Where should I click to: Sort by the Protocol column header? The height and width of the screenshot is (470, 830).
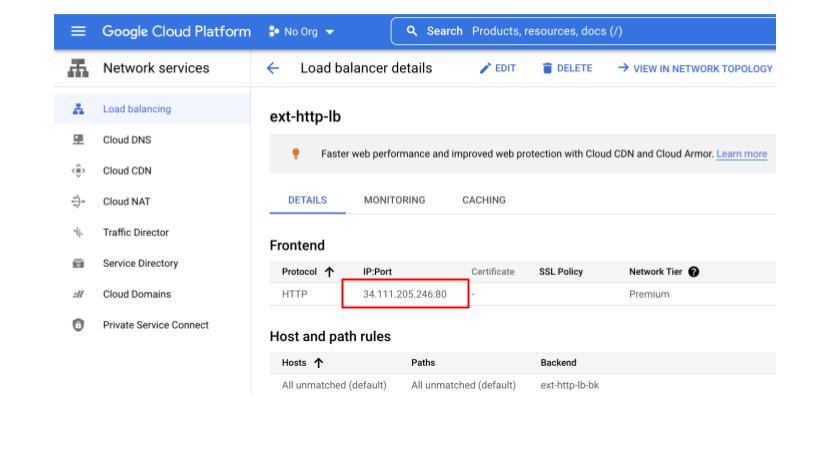pyautogui.click(x=299, y=272)
